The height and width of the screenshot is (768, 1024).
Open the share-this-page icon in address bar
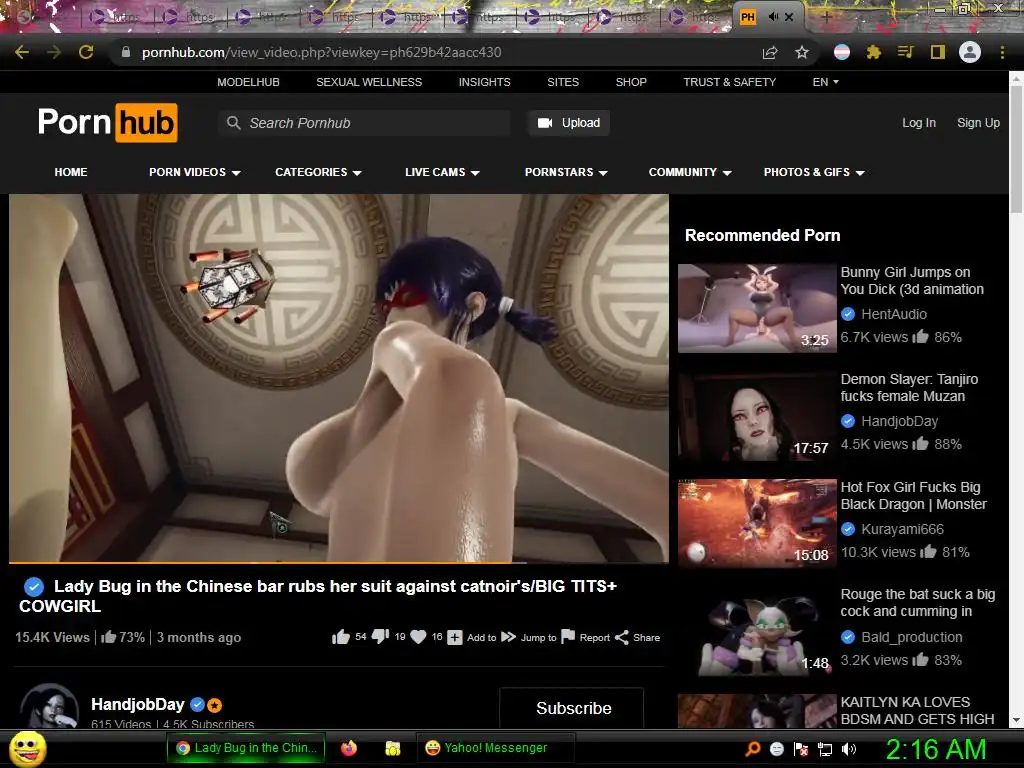click(770, 52)
